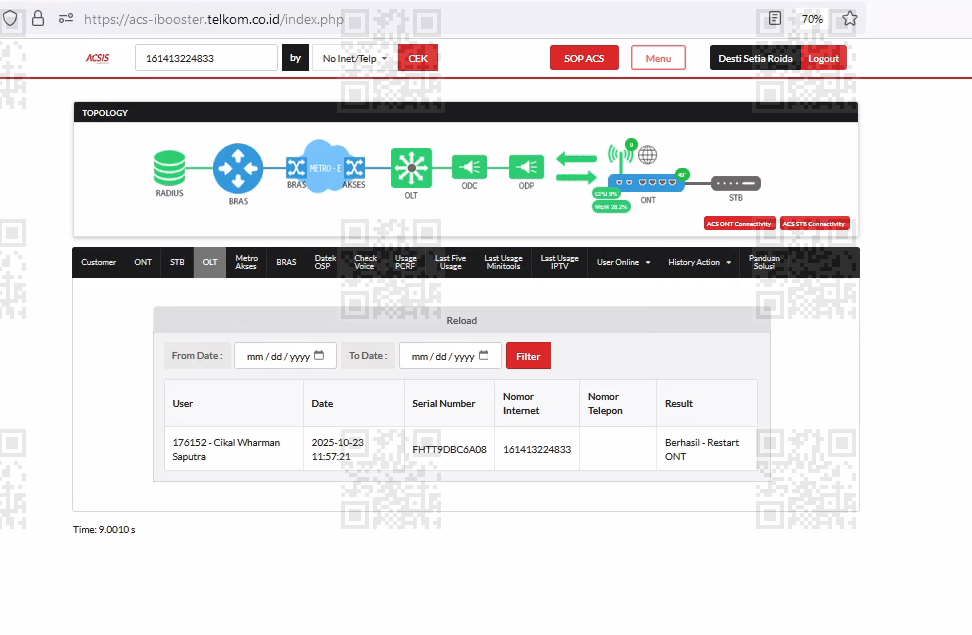The height and width of the screenshot is (635, 972).
Task: Click the MEM usage badge
Action: tap(611, 206)
